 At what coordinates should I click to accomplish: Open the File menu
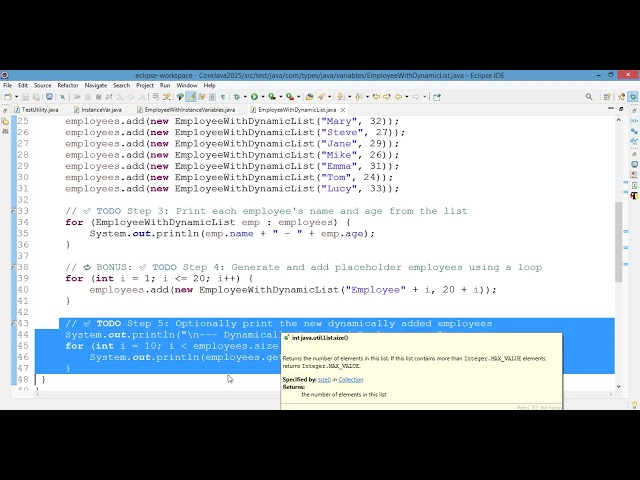7,85
